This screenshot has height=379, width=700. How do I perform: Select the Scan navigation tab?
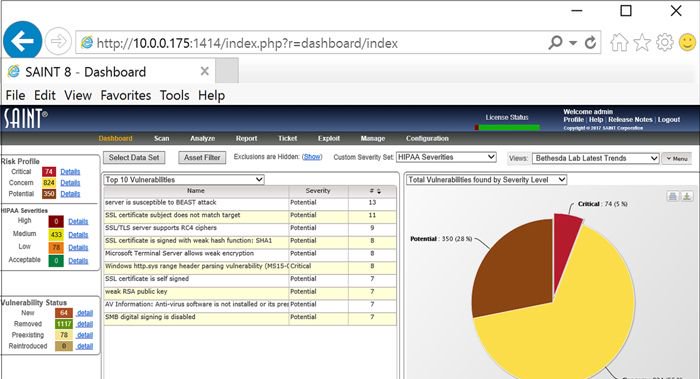[x=162, y=138]
